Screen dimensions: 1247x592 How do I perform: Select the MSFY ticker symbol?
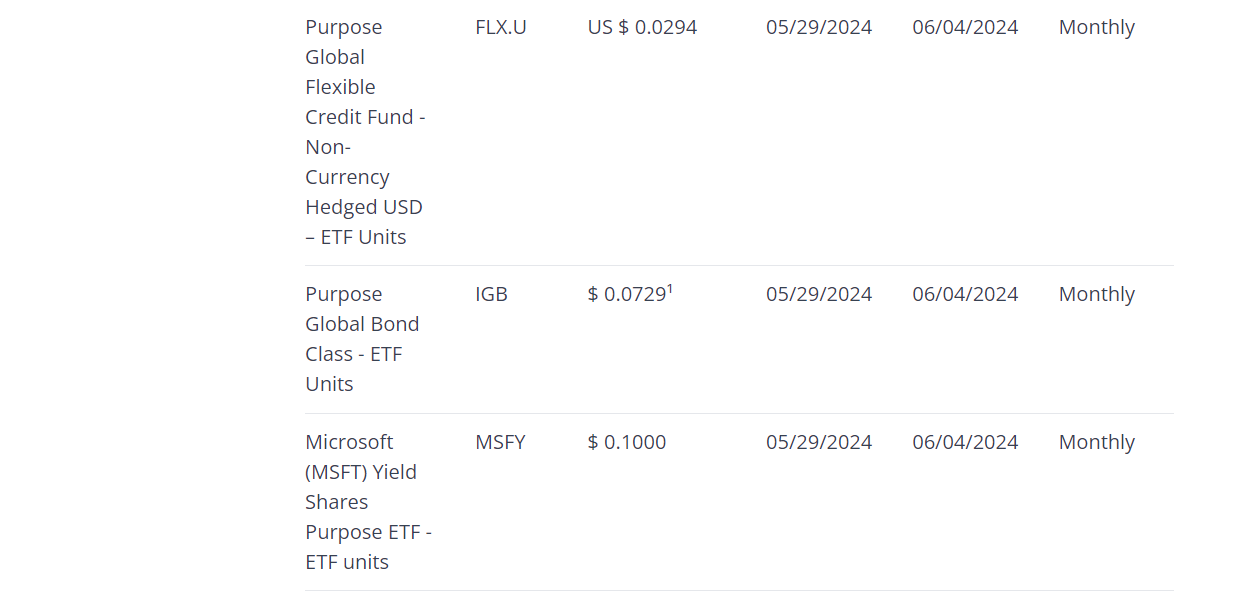click(x=500, y=442)
